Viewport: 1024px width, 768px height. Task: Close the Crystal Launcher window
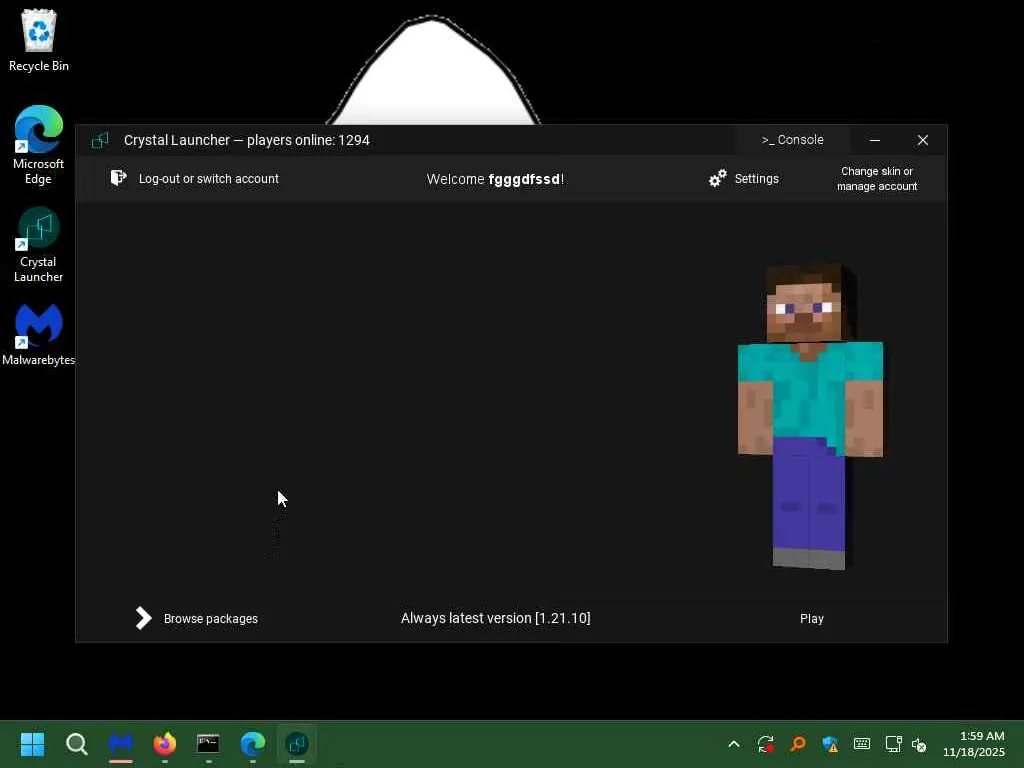tap(922, 140)
